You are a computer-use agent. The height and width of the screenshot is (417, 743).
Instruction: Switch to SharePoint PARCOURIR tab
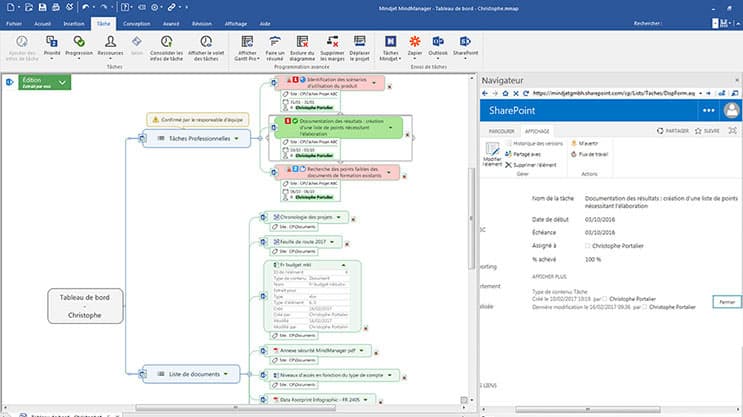(x=501, y=131)
